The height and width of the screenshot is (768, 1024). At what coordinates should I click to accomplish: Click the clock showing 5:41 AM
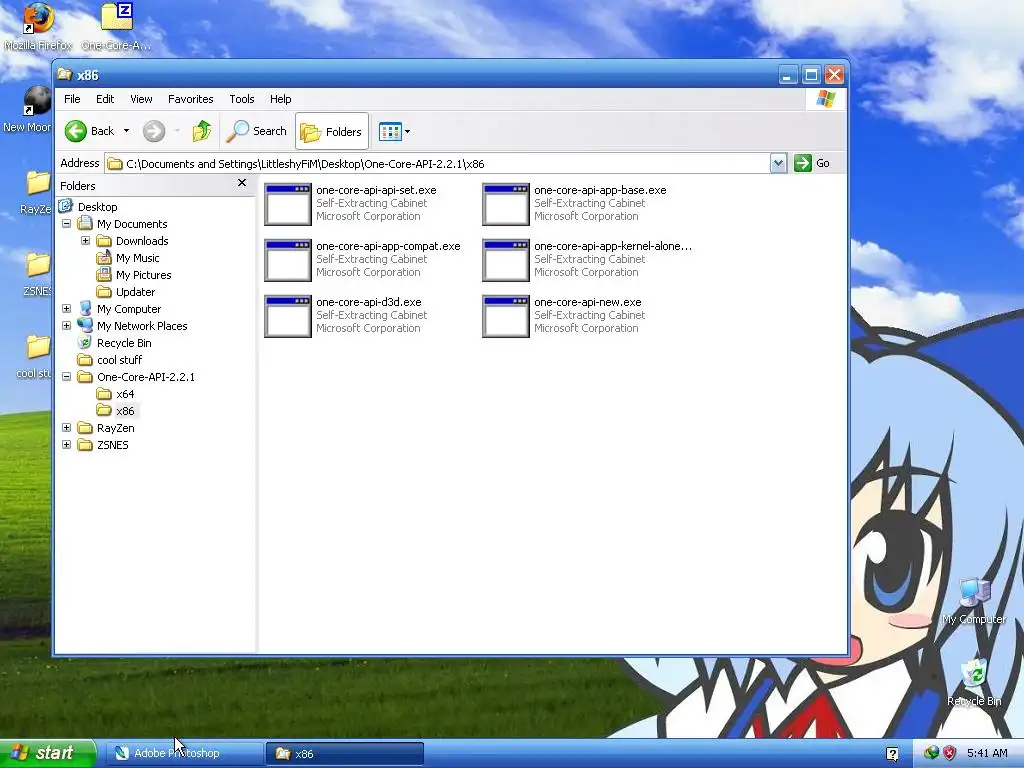(x=987, y=753)
